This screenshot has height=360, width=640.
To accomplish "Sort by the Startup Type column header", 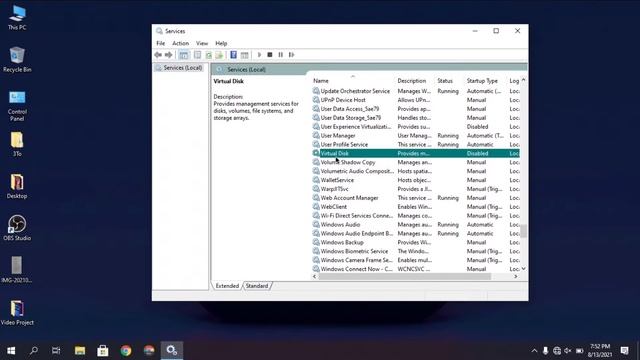I will pyautogui.click(x=482, y=81).
